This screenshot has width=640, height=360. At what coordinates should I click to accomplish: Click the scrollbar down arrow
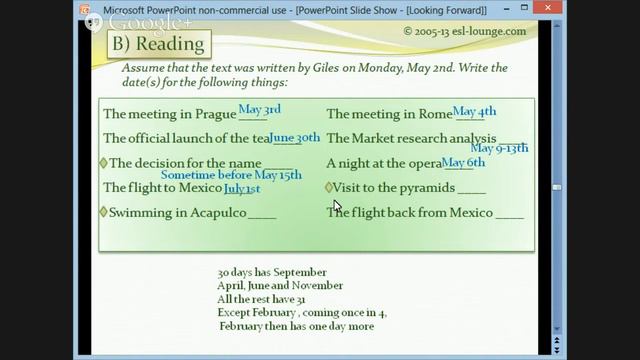[x=557, y=329]
